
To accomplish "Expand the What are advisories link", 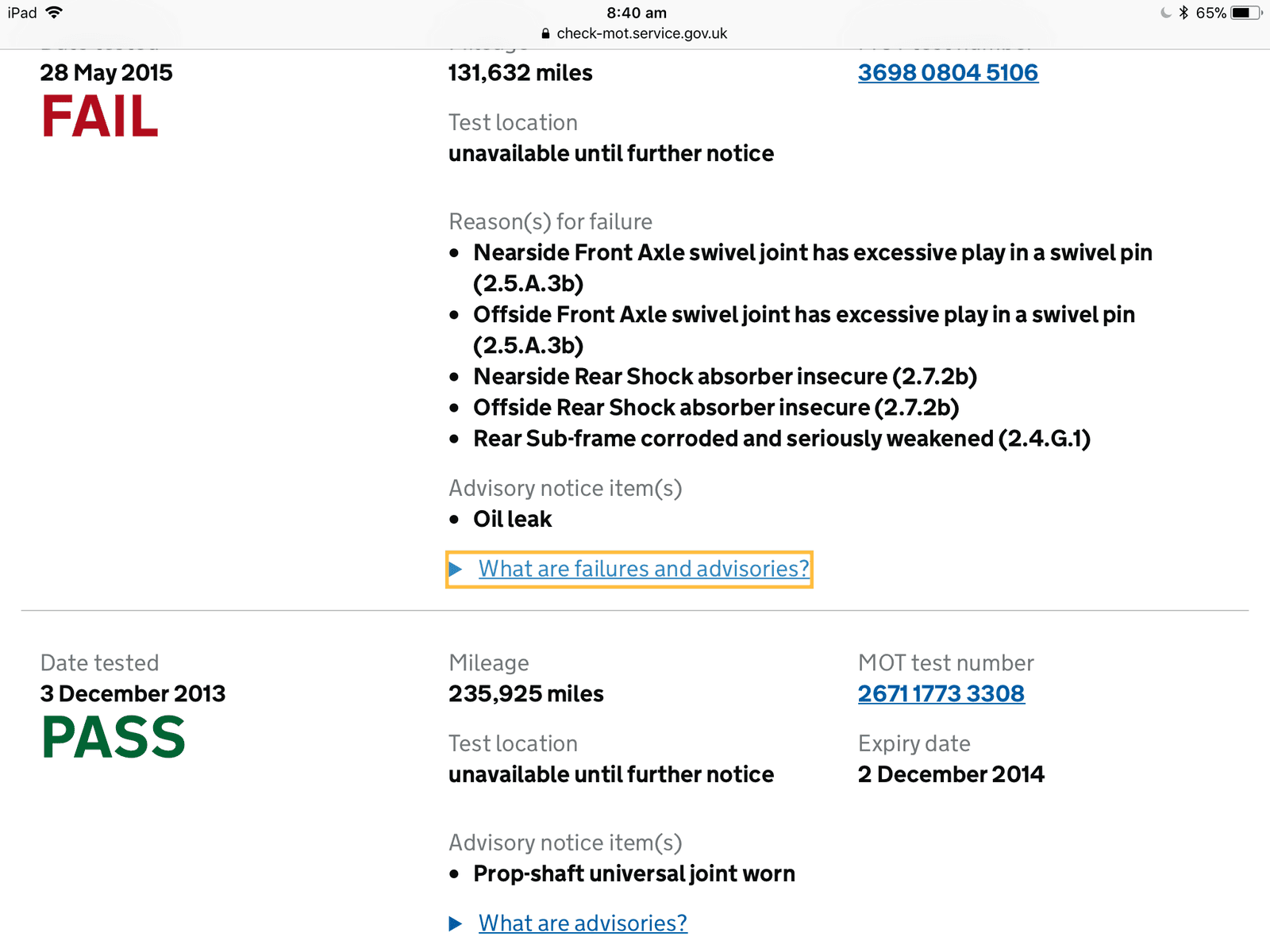I will click(583, 923).
